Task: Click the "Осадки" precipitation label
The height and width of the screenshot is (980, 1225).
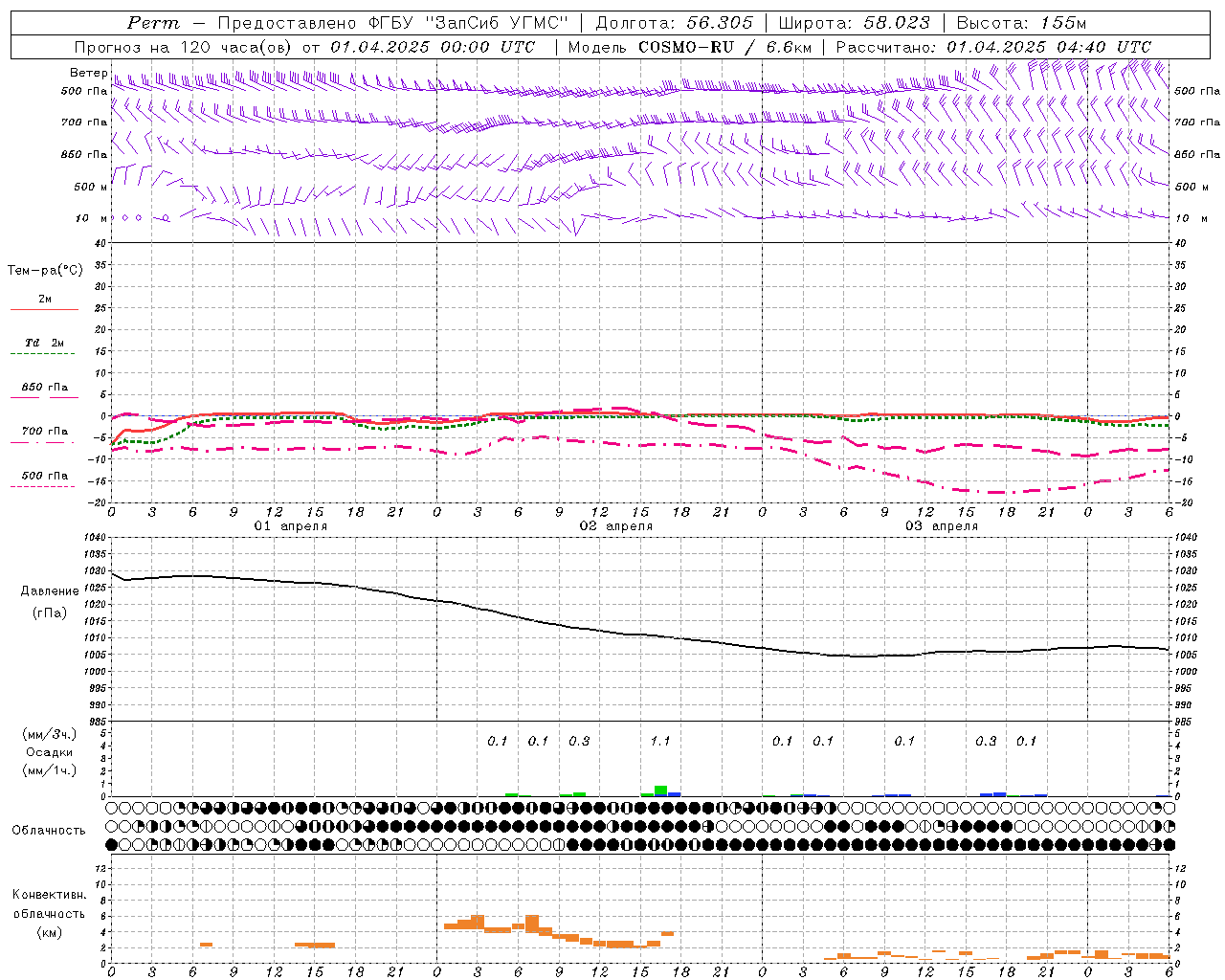Action: pos(50,752)
